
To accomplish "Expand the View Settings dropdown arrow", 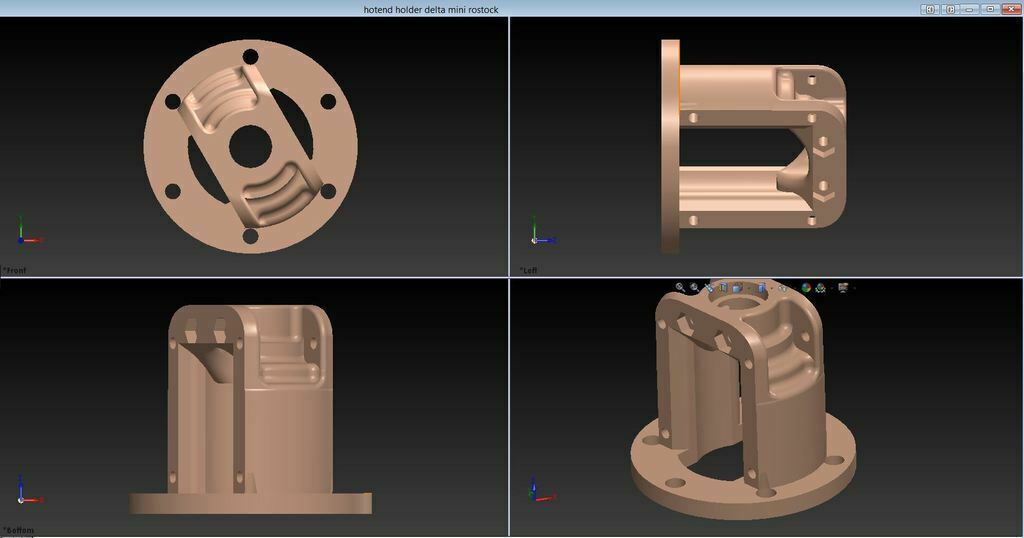I will [855, 288].
